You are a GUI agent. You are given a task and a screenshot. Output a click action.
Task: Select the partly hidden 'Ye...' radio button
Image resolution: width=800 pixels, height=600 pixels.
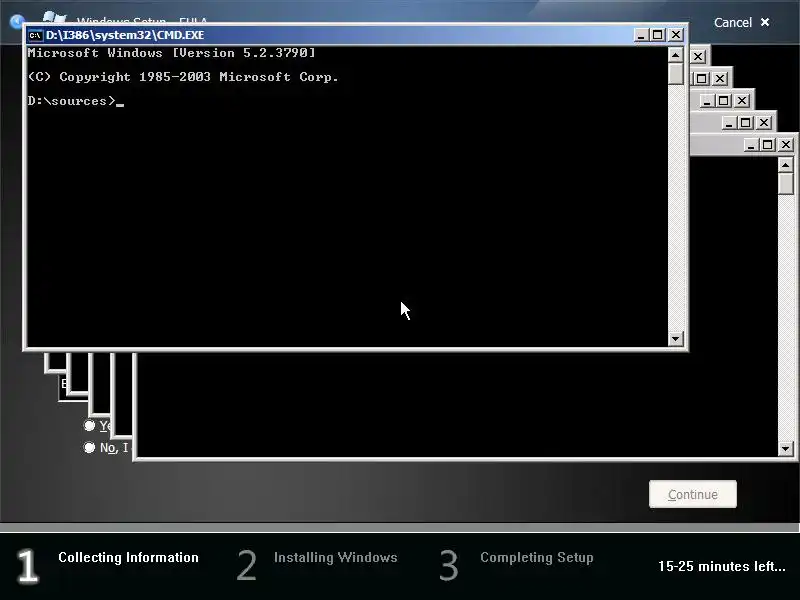tap(89, 426)
